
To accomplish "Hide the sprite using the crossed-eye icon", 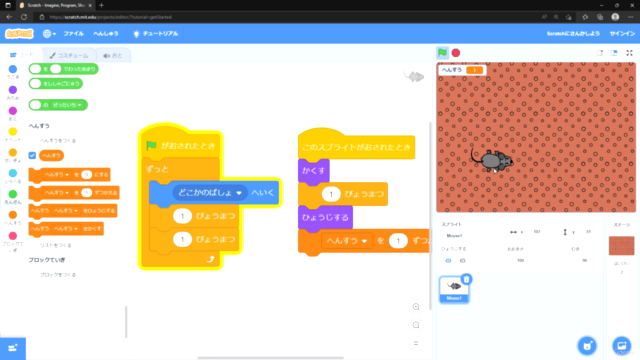I will (462, 260).
